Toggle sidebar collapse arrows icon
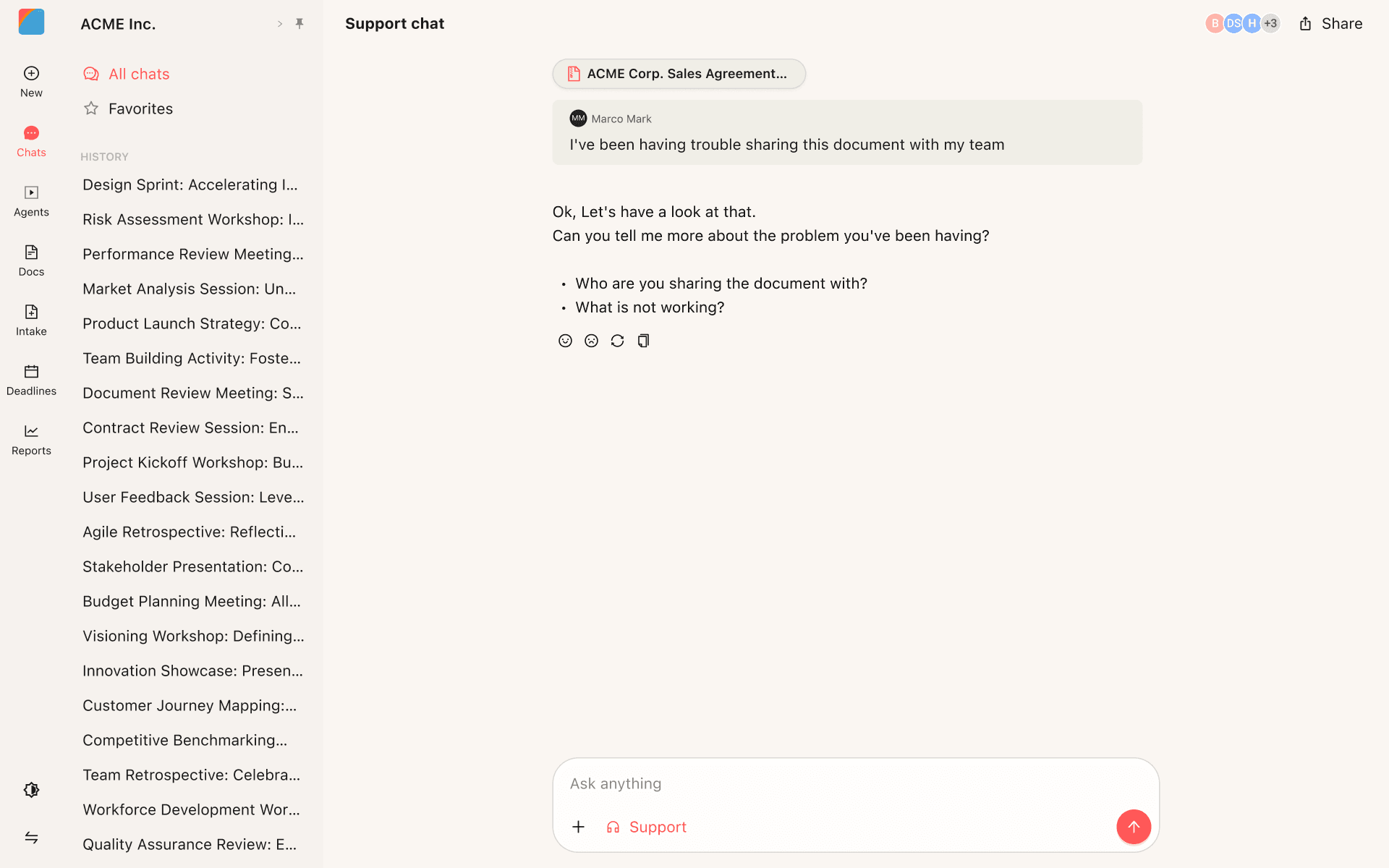 (x=31, y=838)
